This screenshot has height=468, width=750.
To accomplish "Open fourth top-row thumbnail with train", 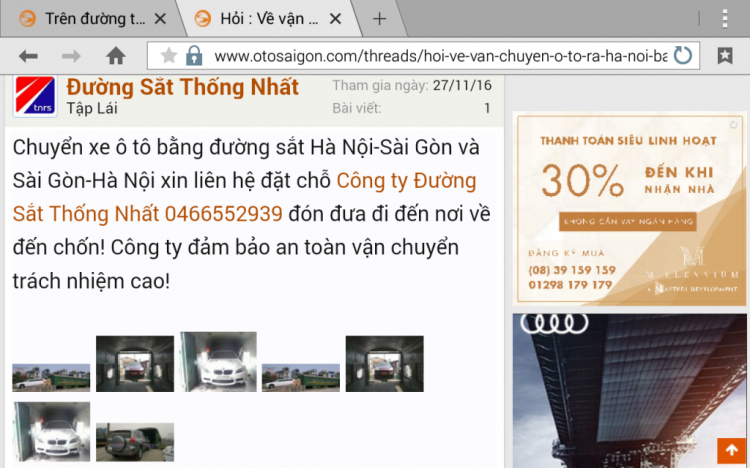I will (x=301, y=378).
